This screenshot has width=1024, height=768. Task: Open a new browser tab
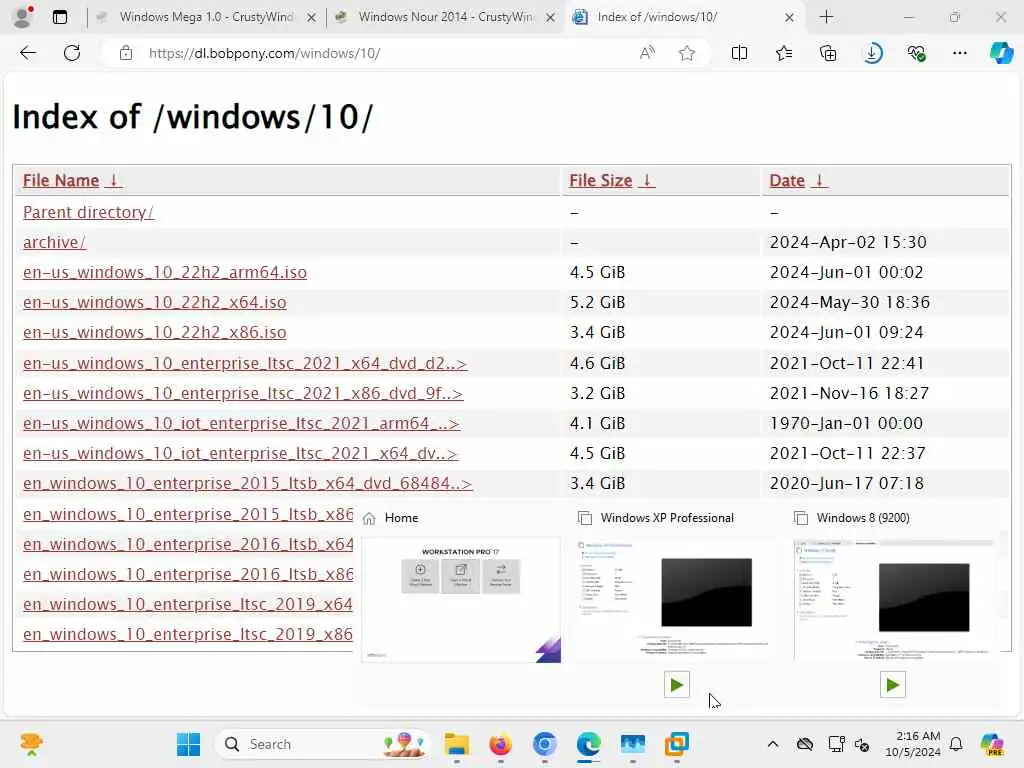tap(827, 17)
